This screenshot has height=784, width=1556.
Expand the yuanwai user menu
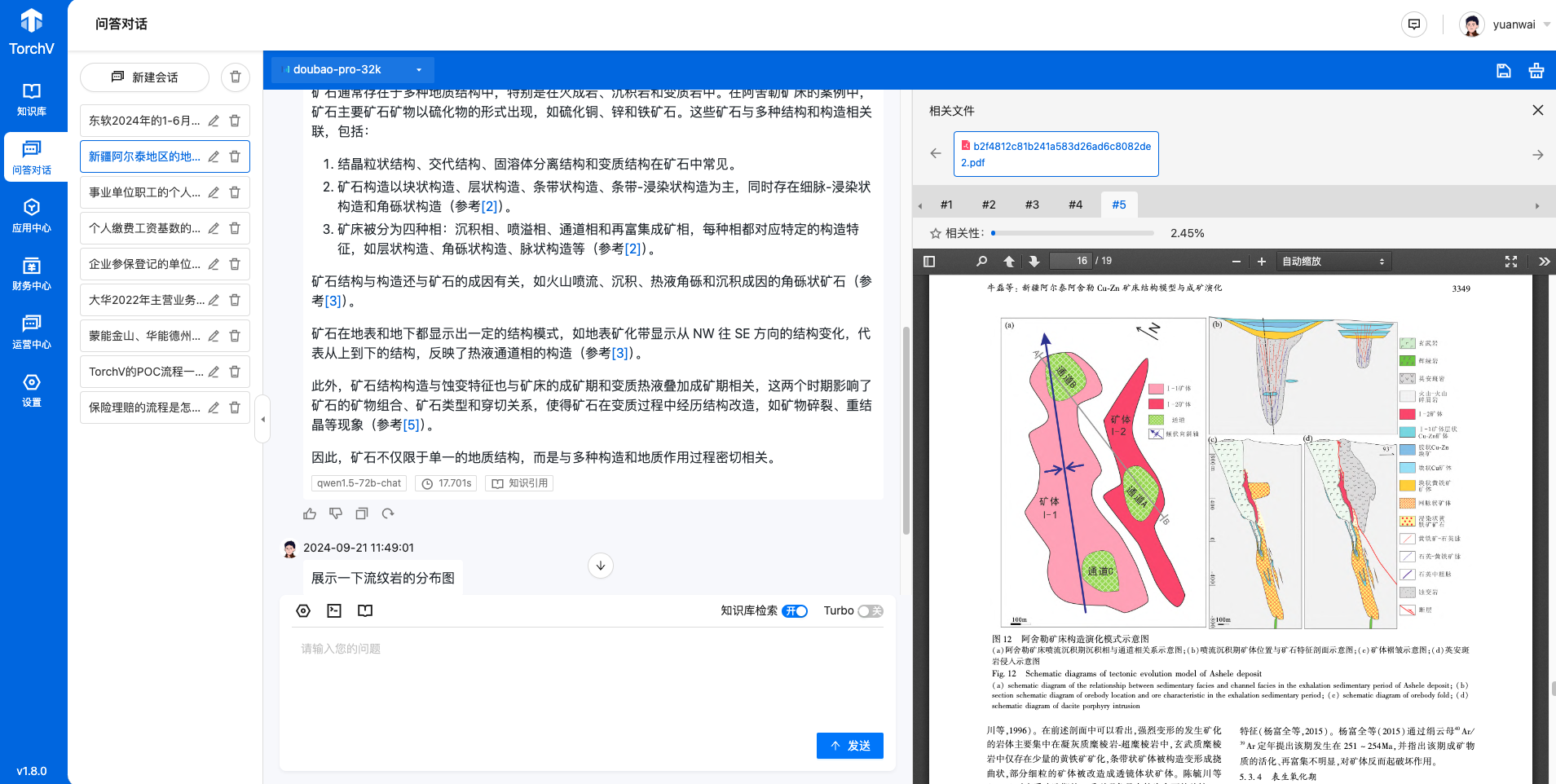(x=1506, y=24)
